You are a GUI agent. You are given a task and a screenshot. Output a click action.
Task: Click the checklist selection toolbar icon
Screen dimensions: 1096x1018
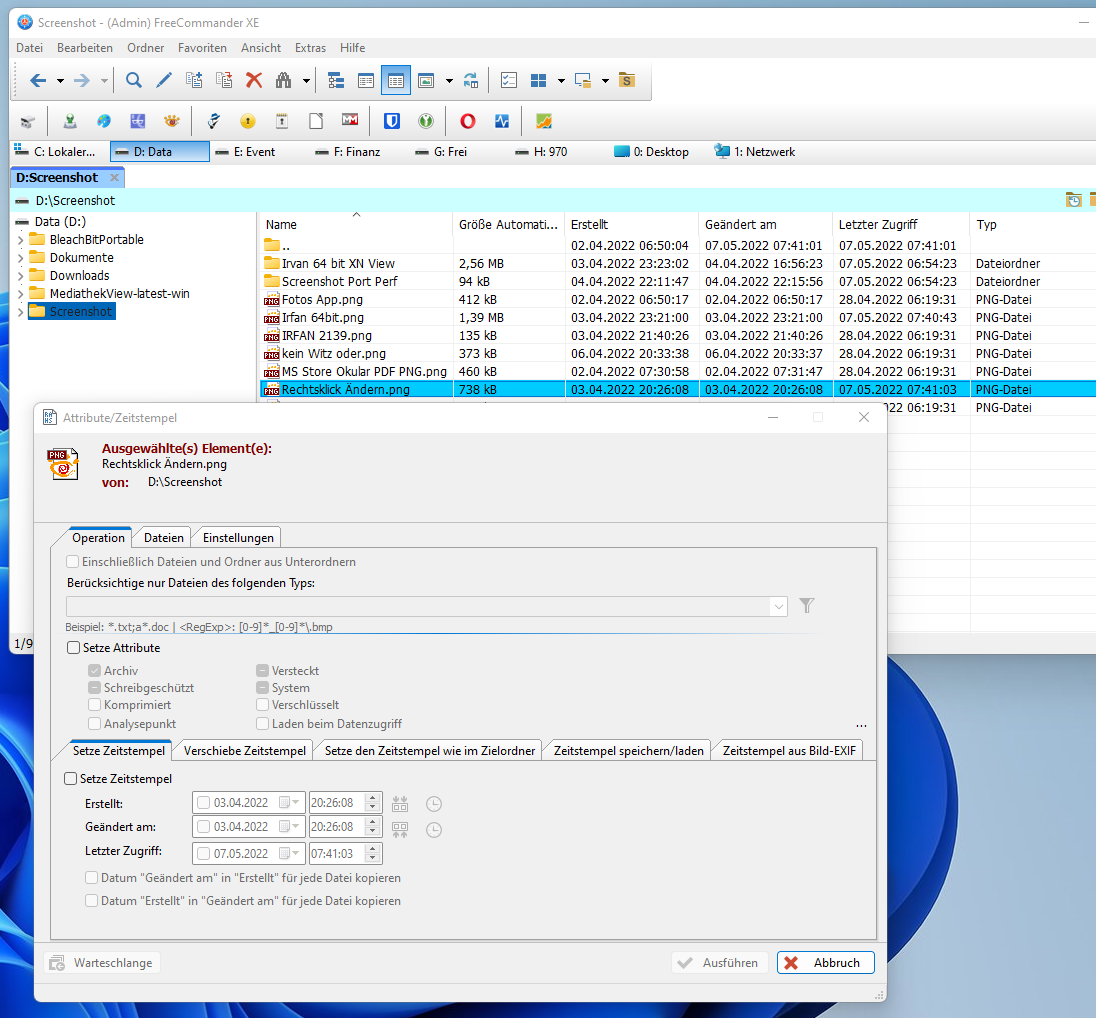click(x=509, y=80)
